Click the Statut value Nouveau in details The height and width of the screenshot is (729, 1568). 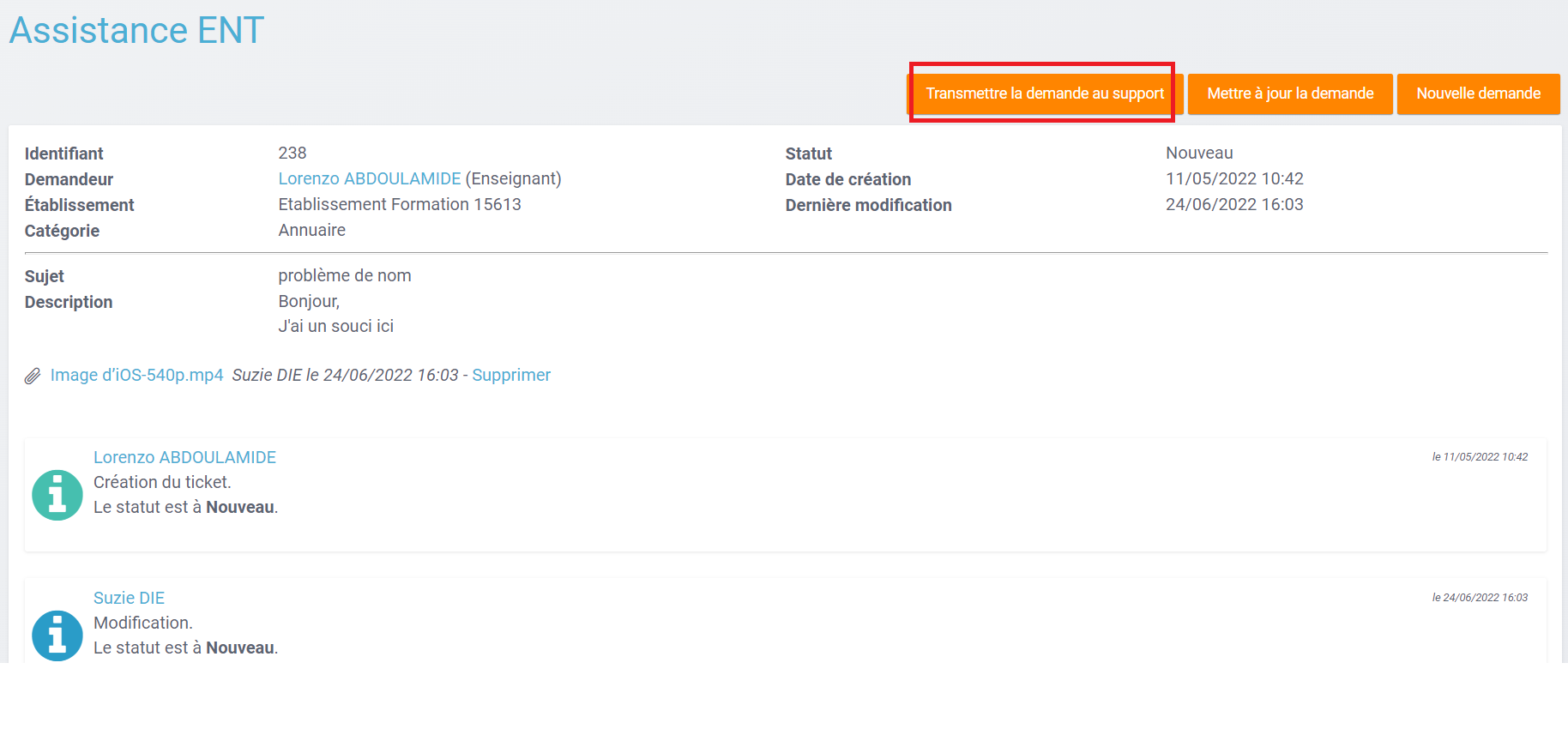(1198, 153)
